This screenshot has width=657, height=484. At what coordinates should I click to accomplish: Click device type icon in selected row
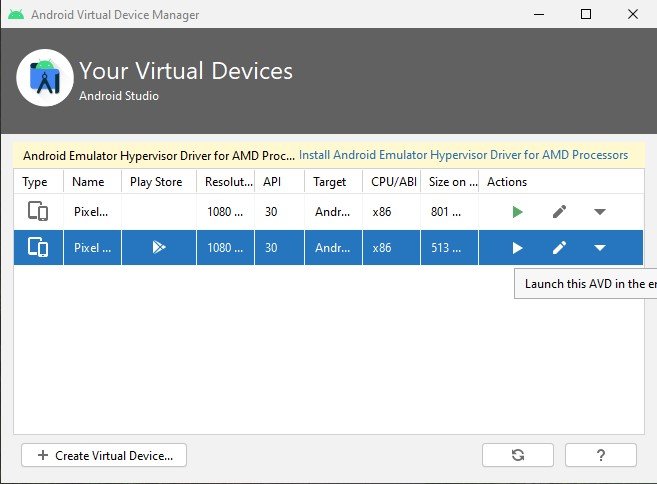coord(38,247)
